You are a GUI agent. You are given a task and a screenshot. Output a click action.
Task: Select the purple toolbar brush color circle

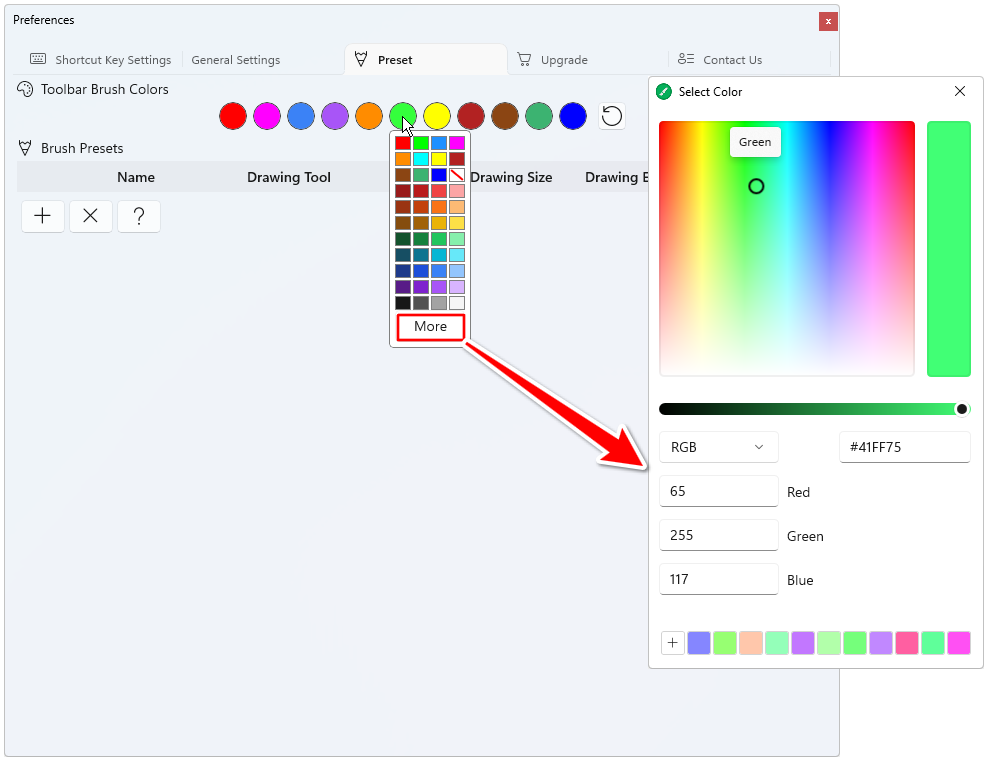(335, 116)
